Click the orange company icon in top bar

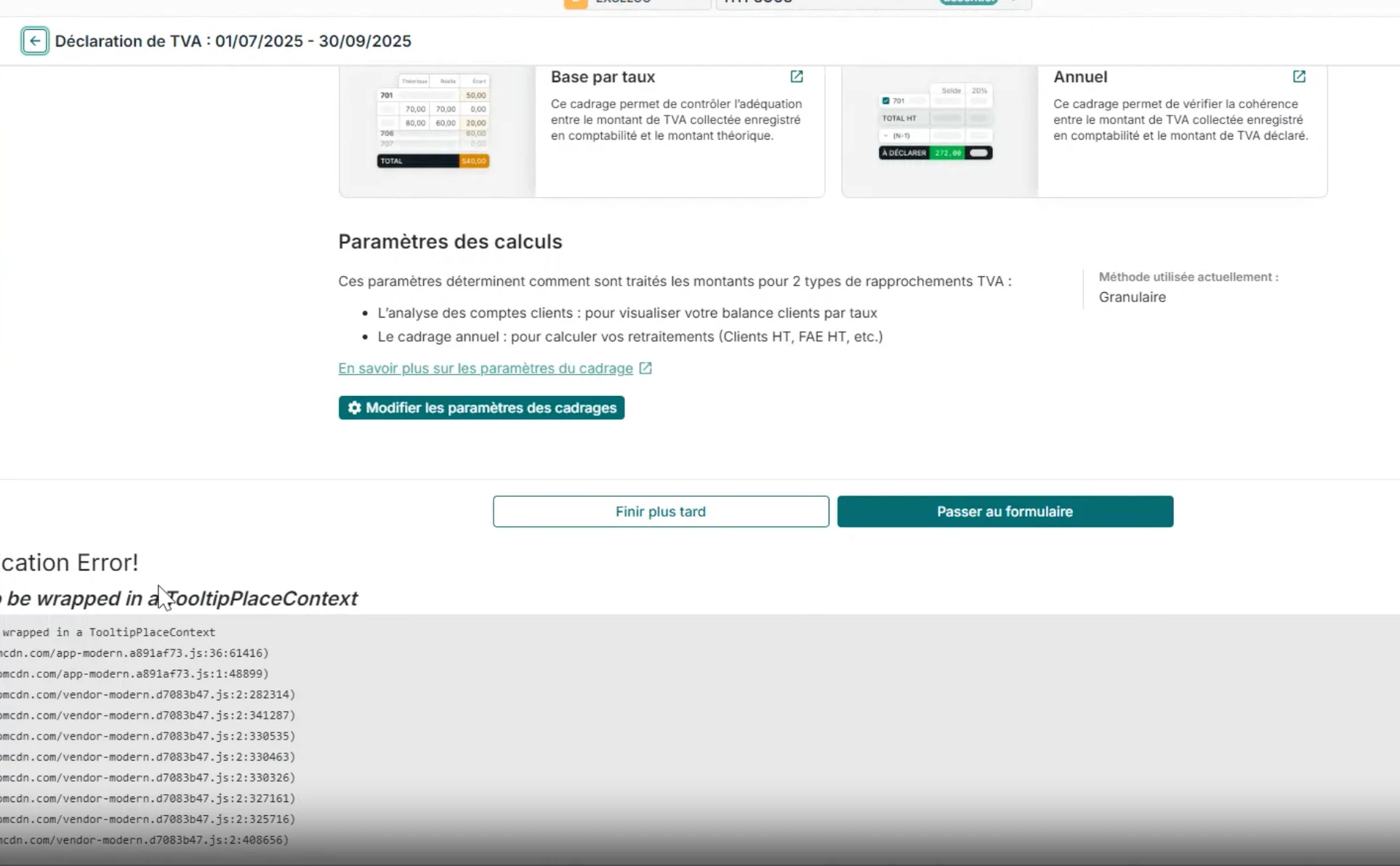click(575, 3)
